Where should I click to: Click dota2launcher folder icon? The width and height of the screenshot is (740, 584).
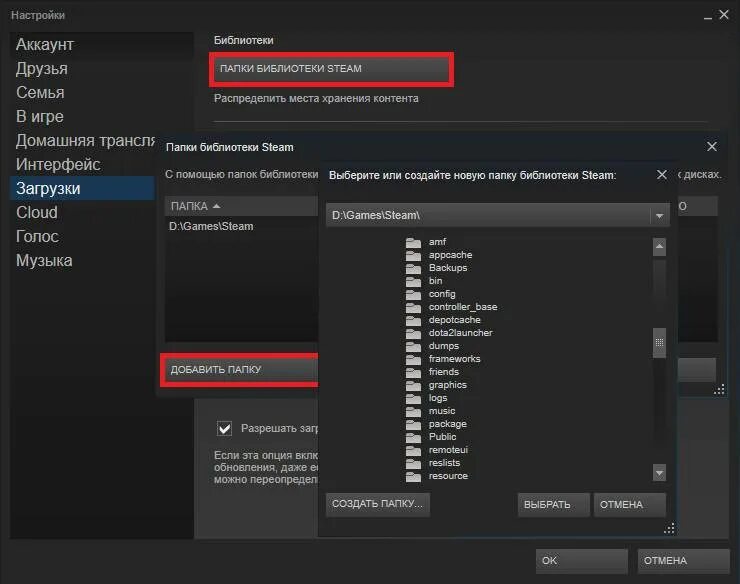coord(413,333)
